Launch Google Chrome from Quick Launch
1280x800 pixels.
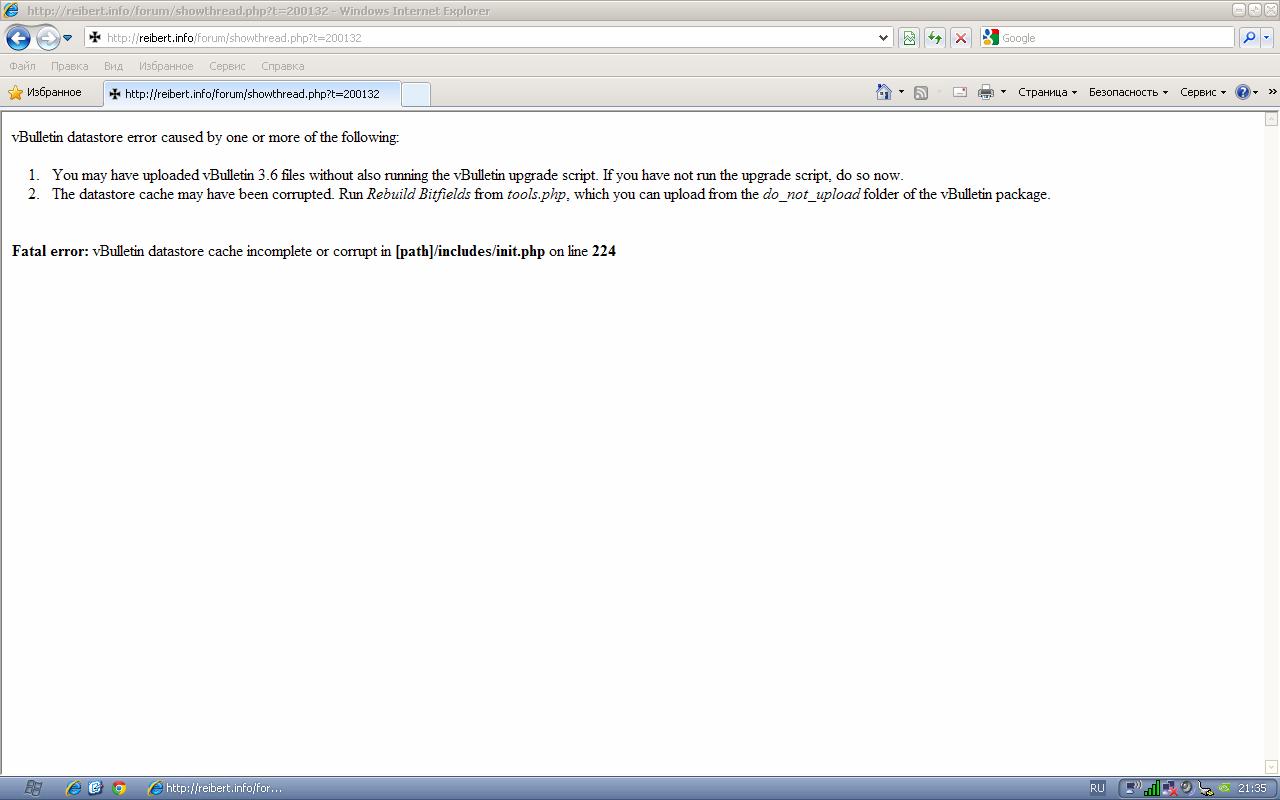pos(119,788)
